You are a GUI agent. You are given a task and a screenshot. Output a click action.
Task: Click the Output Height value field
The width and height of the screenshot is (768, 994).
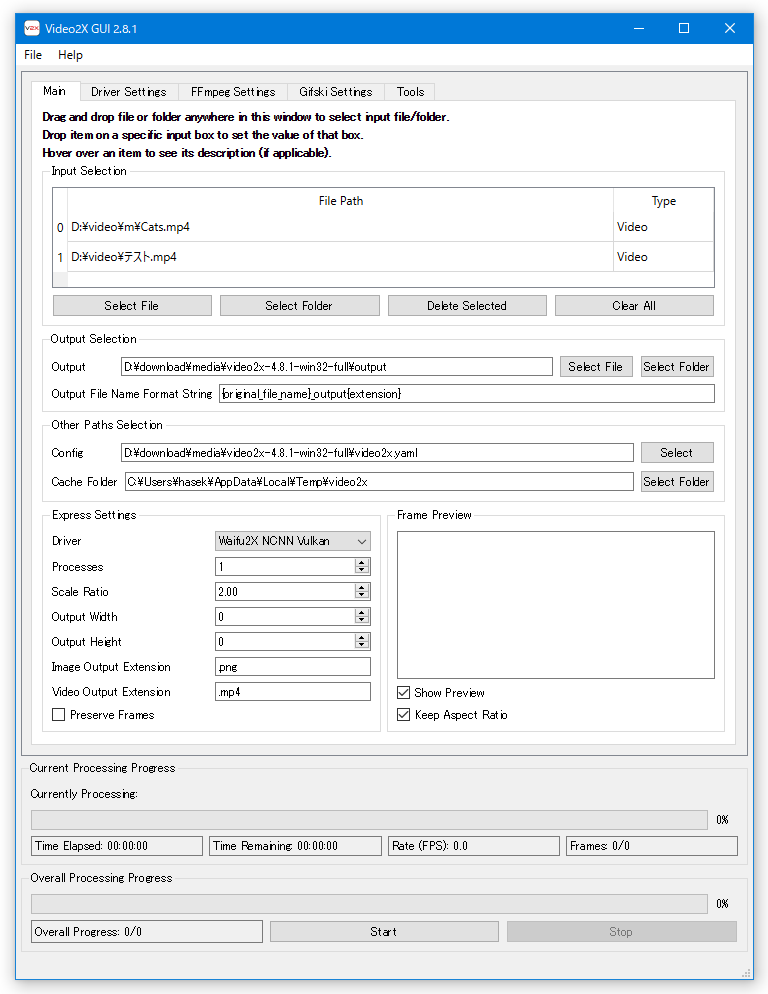(x=285, y=642)
